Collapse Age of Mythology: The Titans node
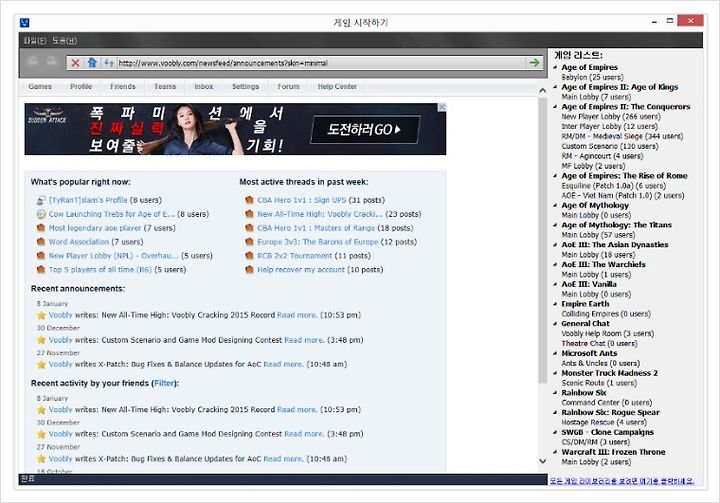The width and height of the screenshot is (720, 503). [x=555, y=226]
